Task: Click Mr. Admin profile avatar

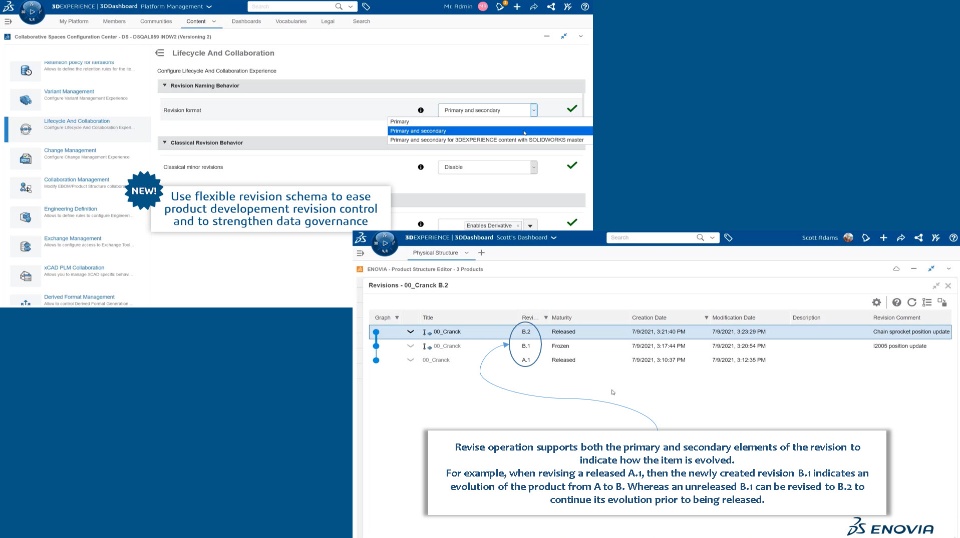Action: click(x=482, y=7)
